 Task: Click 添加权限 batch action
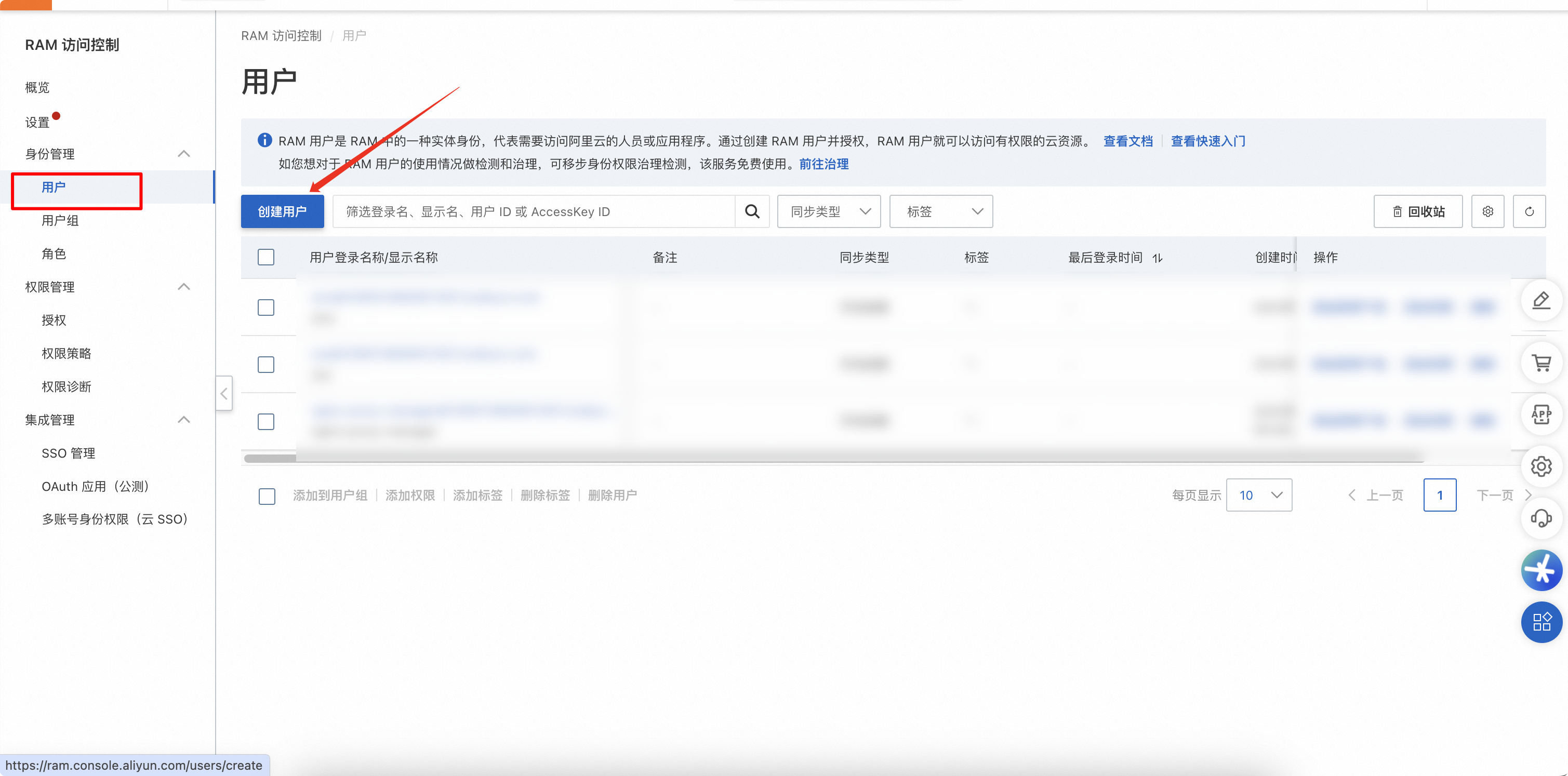point(410,496)
